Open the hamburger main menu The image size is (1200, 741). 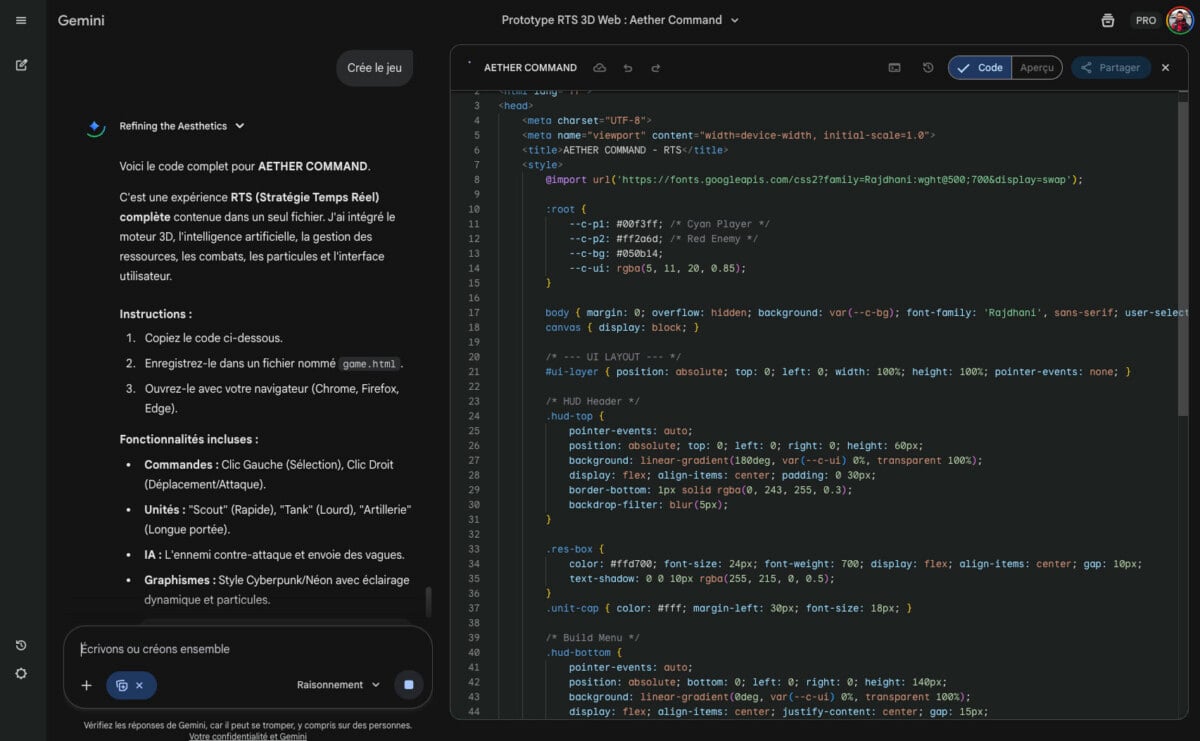(21, 20)
